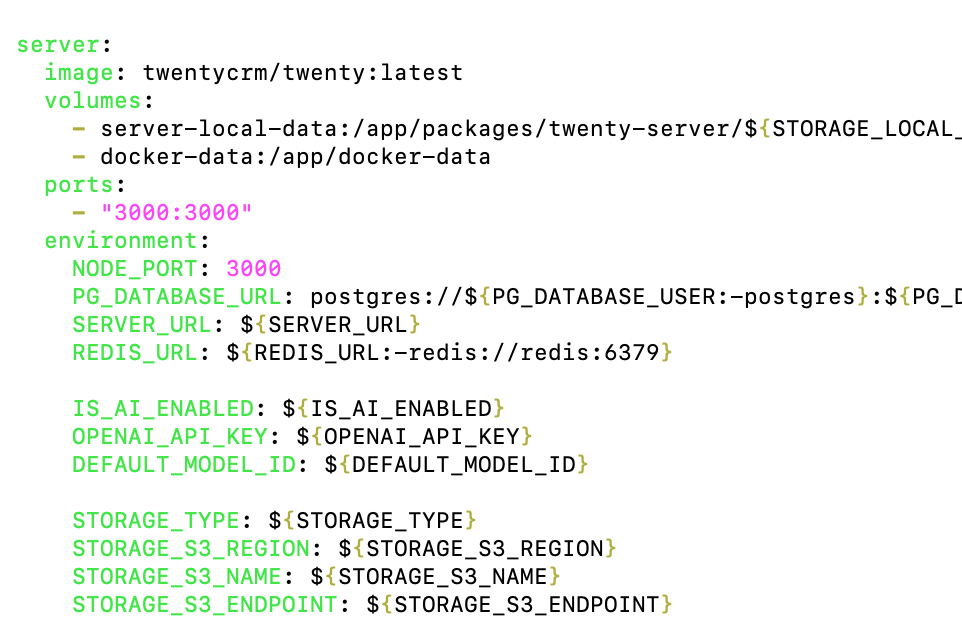
Task: Click the NODE_PORT value 3000
Action: 253,269
